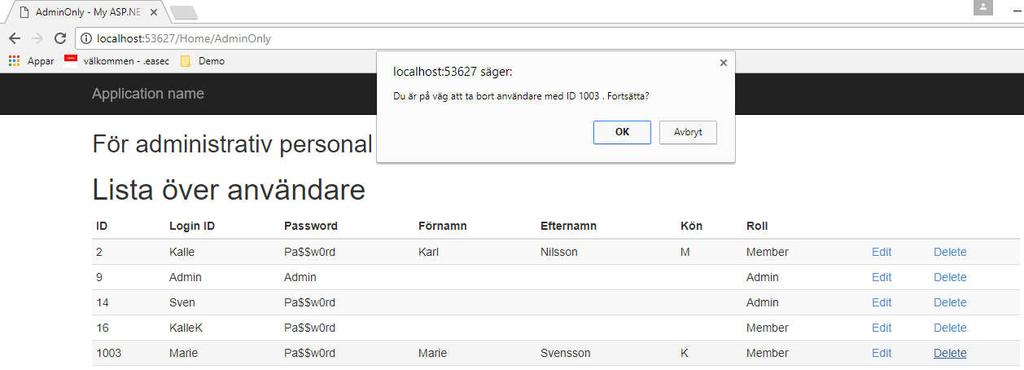Click the Admin password cell in row 9
Screen dimensions: 1024x370
pyautogui.click(x=300, y=277)
